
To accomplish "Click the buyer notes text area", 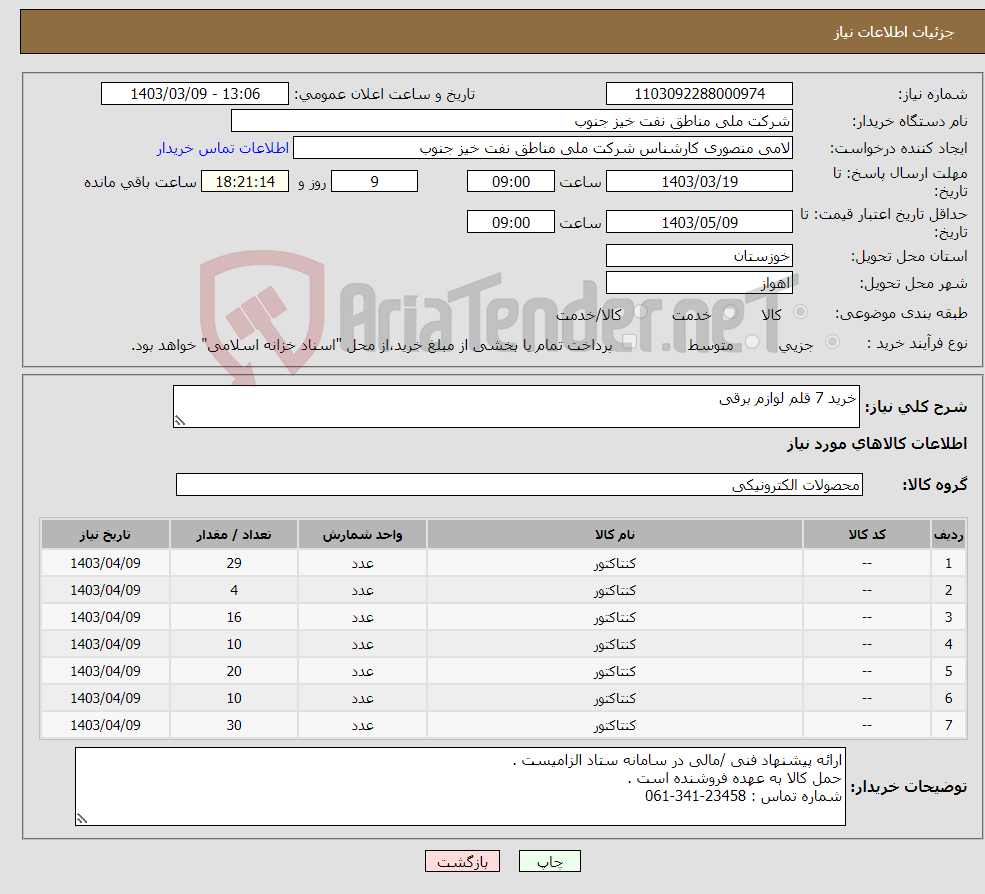I will [x=460, y=786].
